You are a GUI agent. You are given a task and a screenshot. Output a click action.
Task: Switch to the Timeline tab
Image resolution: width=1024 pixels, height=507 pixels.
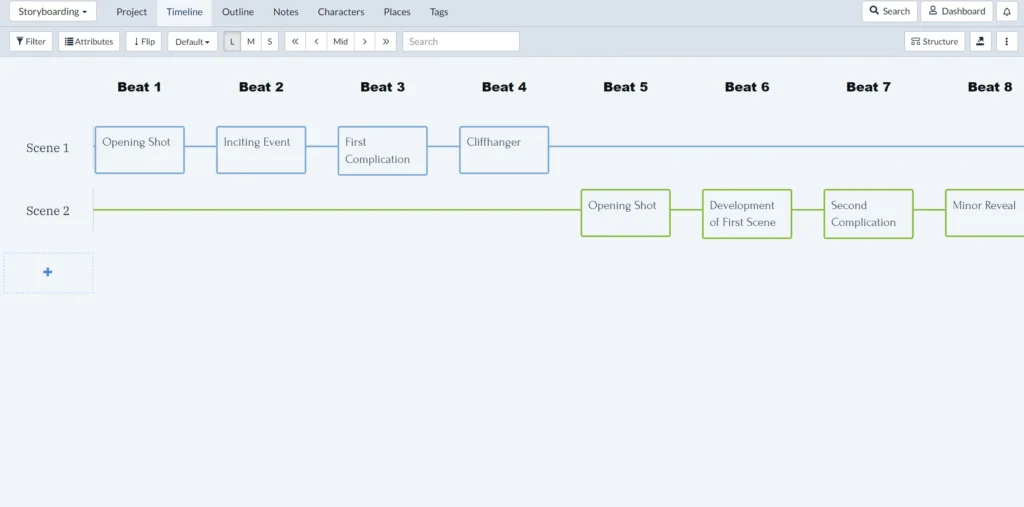pos(184,12)
